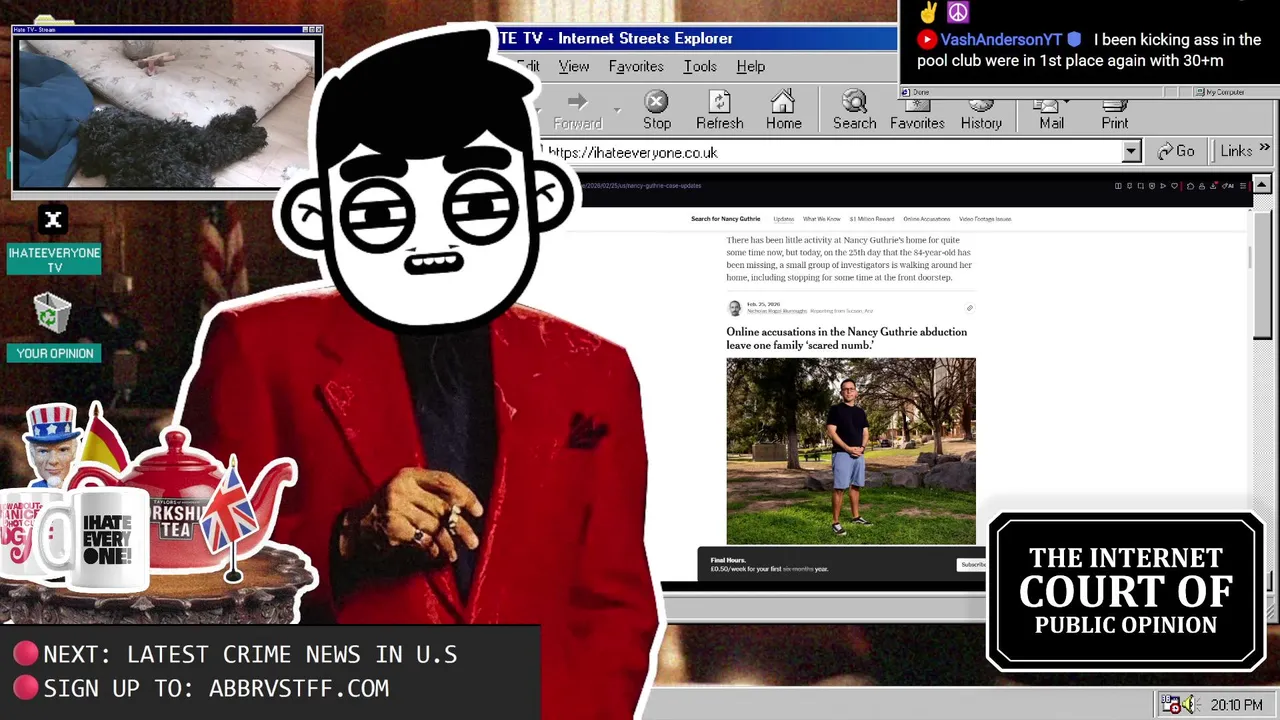1280x720 pixels.
Task: Click the share link icon beside author byline
Action: (969, 308)
